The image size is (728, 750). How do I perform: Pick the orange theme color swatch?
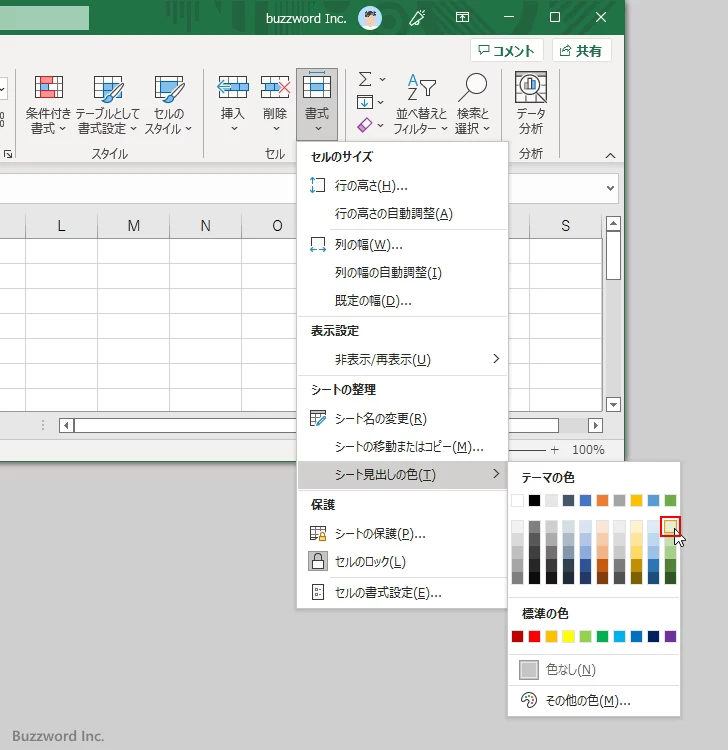[x=602, y=501]
